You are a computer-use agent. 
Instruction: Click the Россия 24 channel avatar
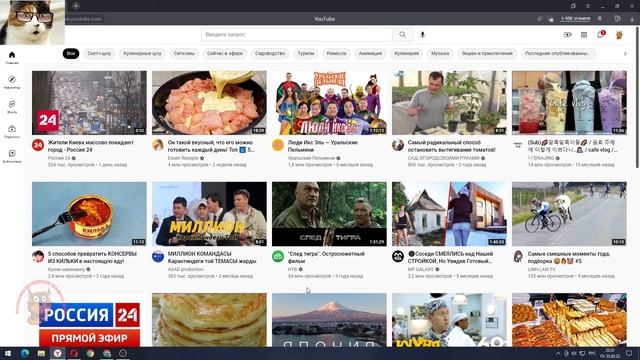tap(38, 145)
